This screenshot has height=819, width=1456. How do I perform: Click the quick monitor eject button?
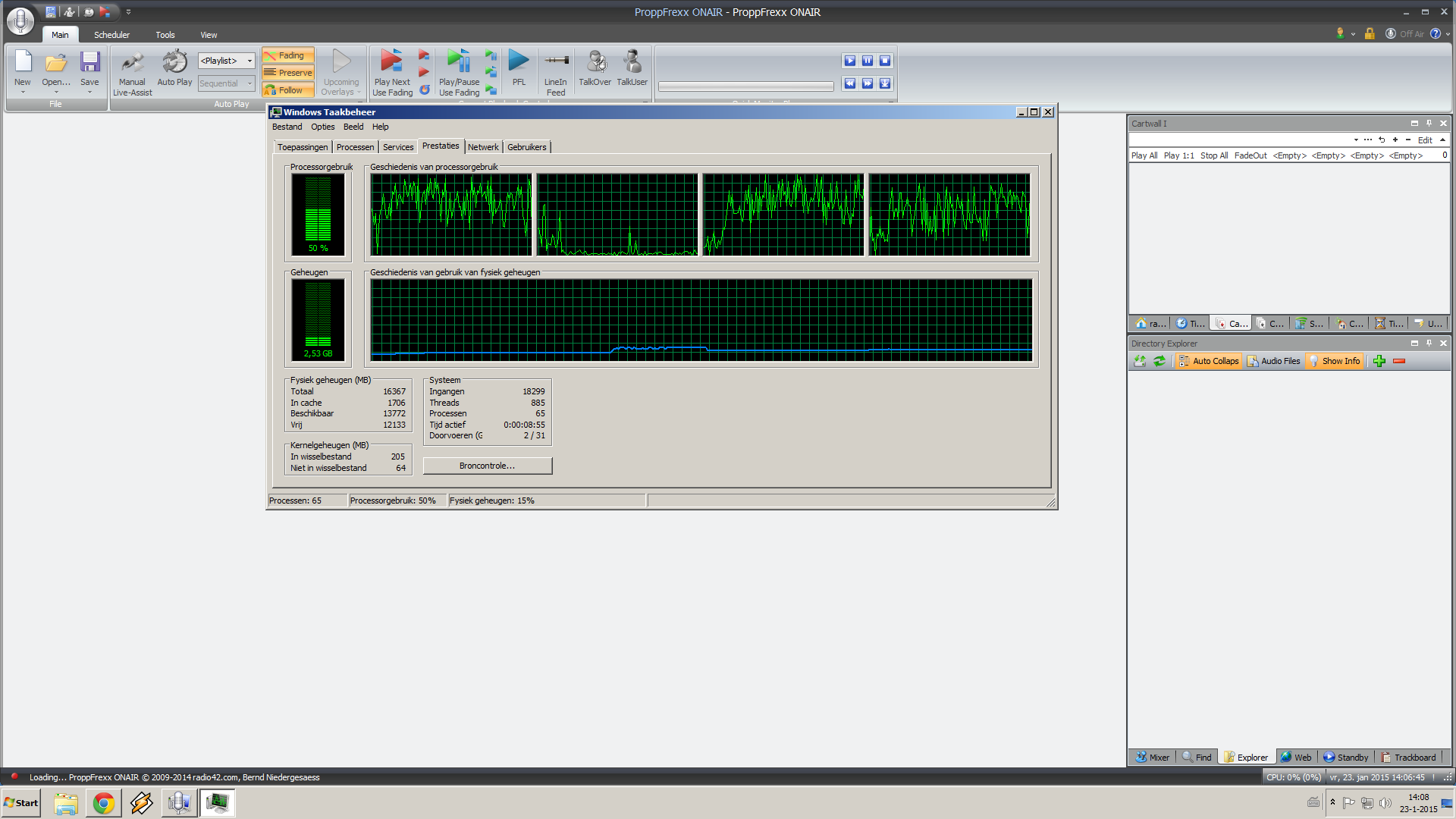[x=885, y=83]
